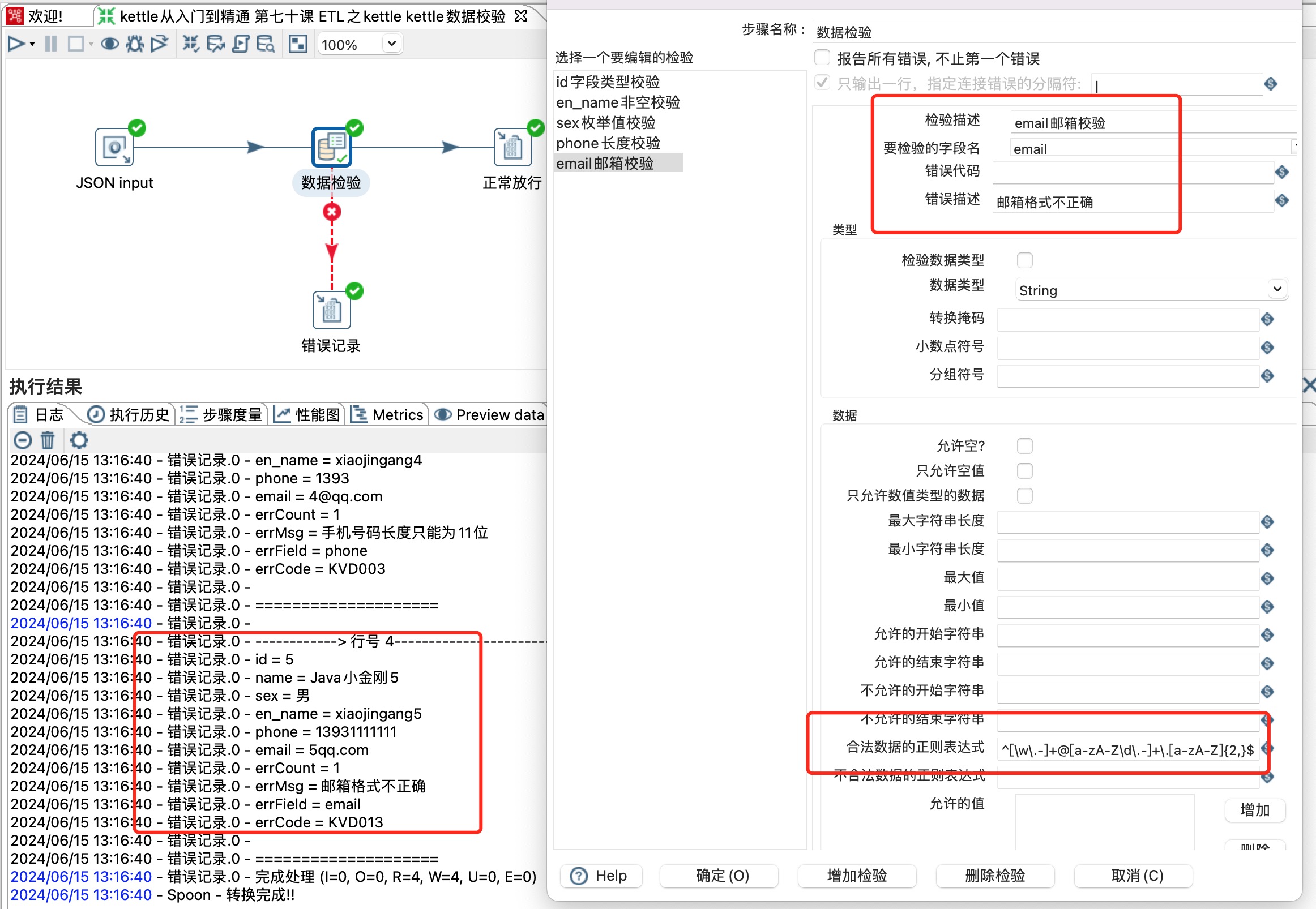The image size is (1316, 909).
Task: Switch to the 步骤度量 tab
Action: pyautogui.click(x=222, y=415)
